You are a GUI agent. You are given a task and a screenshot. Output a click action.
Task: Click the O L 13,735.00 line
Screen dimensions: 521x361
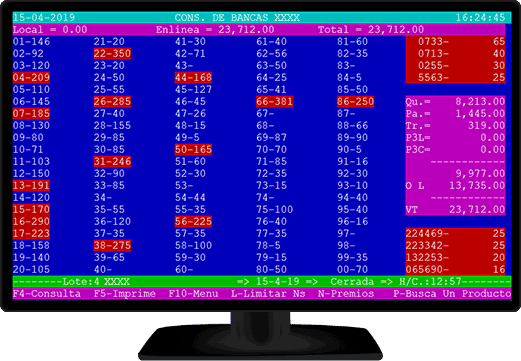pos(455,186)
